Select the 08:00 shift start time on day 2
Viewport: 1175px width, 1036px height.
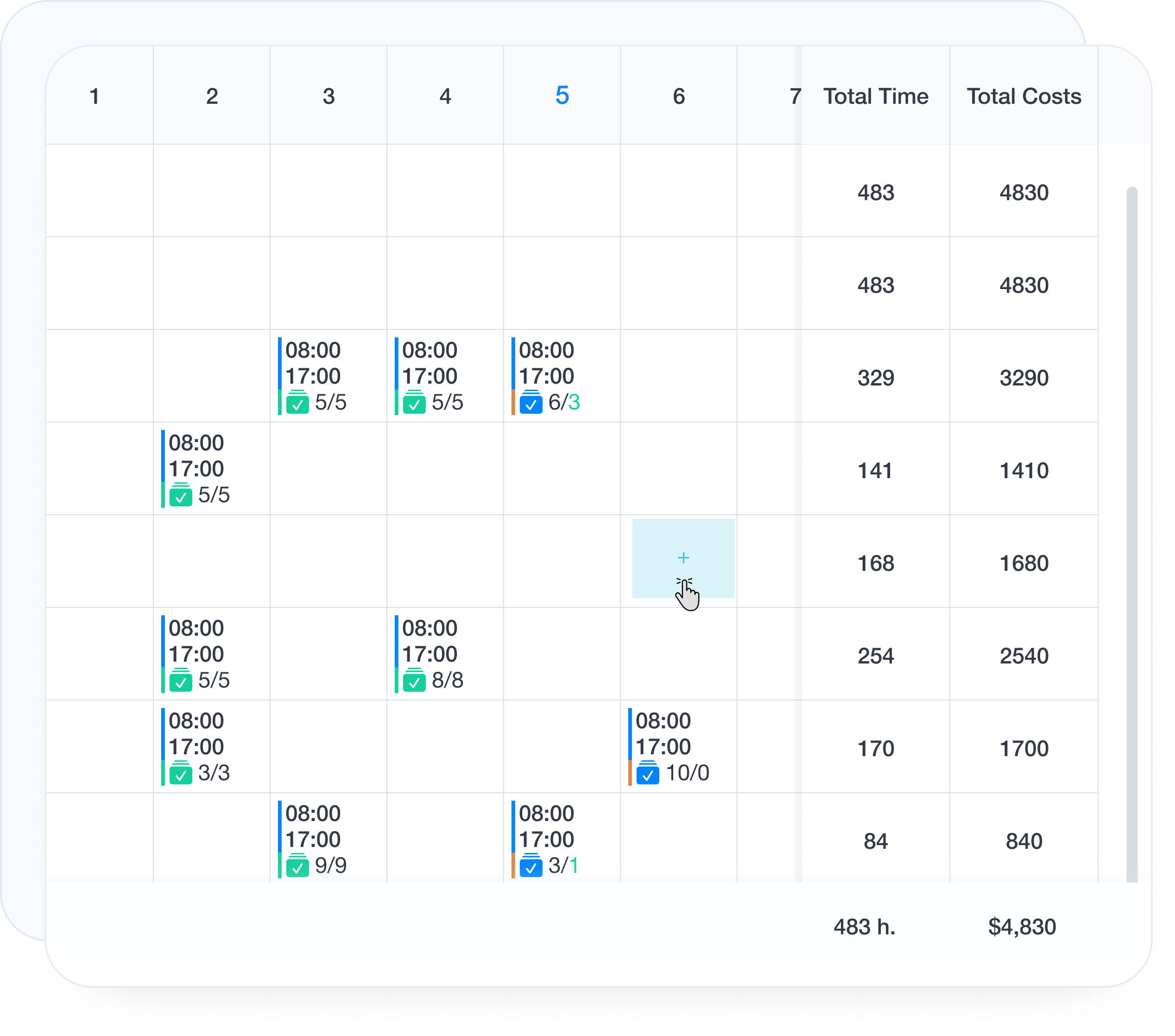(196, 442)
